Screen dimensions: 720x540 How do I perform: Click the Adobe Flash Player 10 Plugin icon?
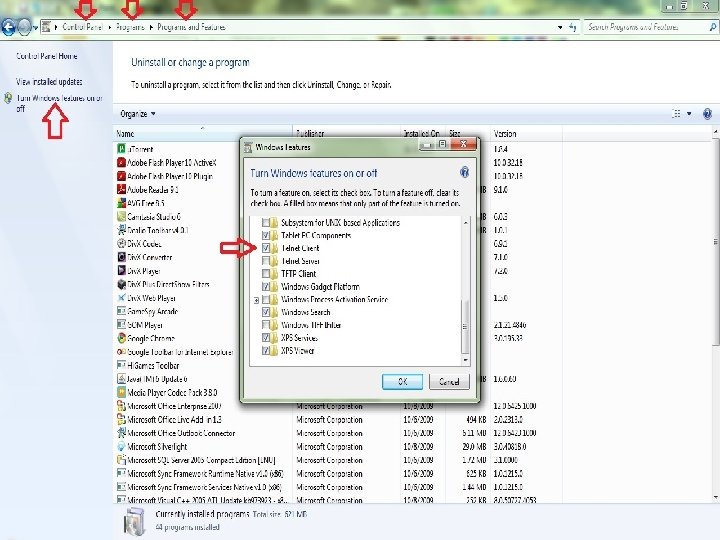coord(121,176)
